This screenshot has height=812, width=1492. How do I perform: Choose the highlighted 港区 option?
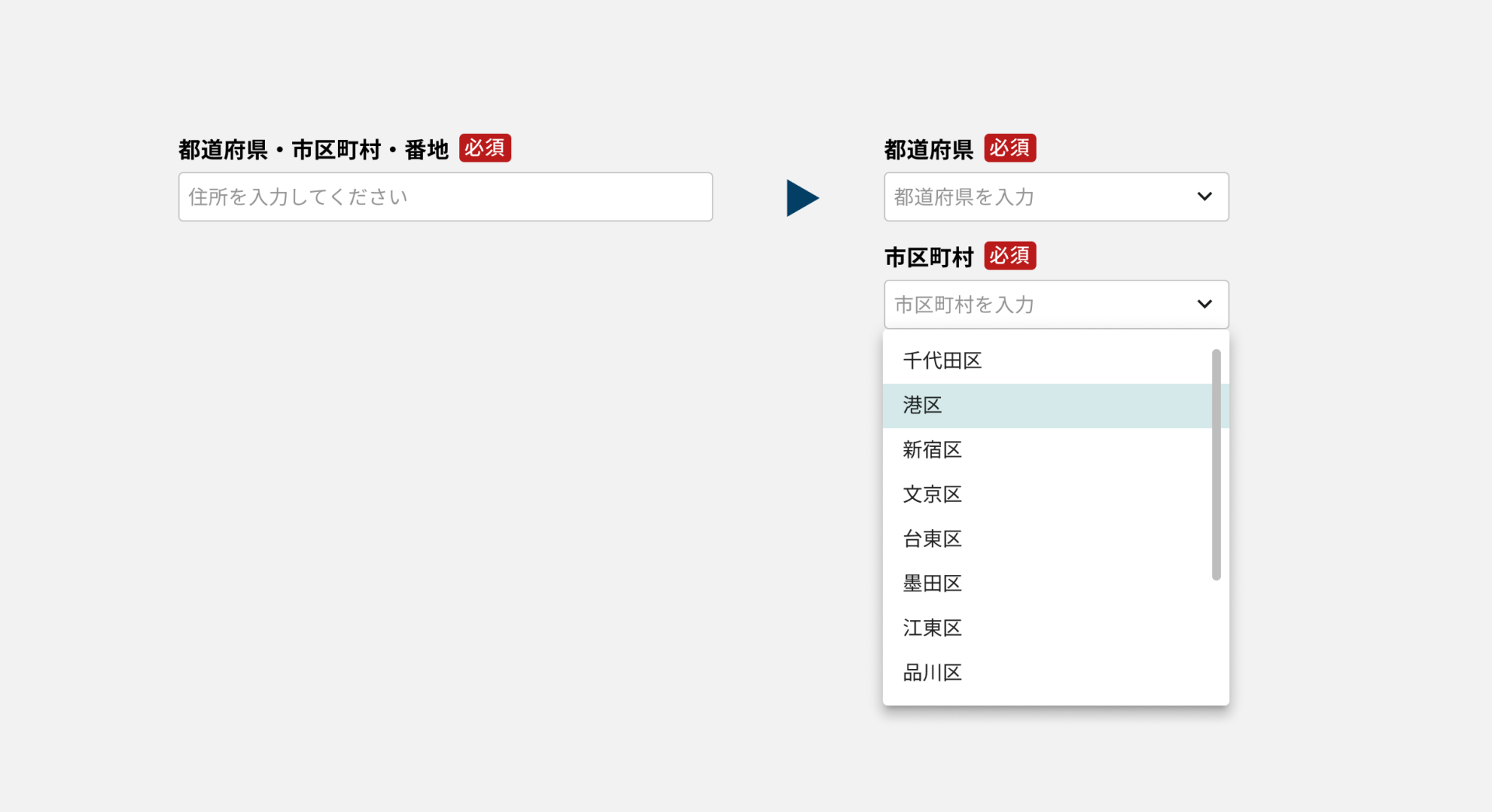922,406
